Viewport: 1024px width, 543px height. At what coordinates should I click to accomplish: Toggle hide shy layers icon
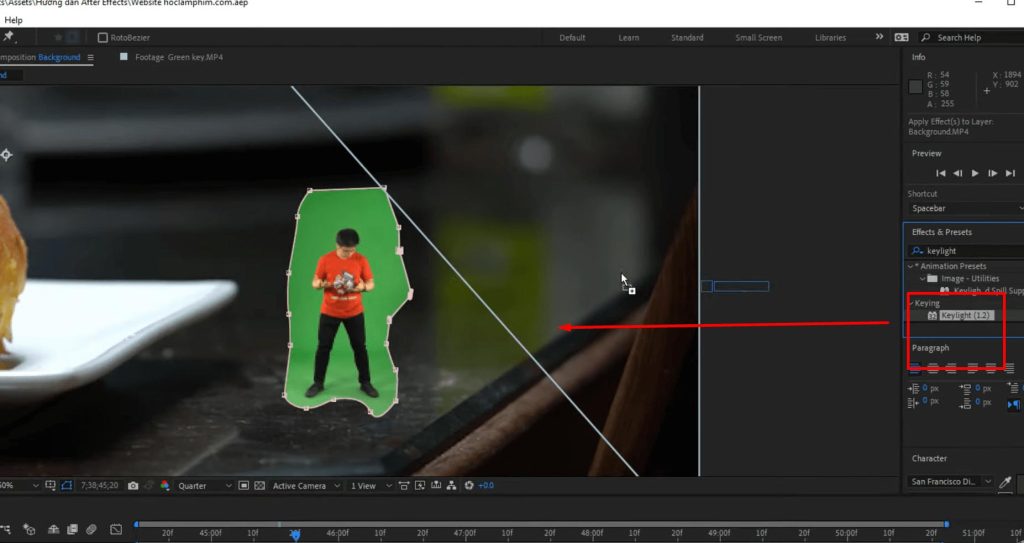[x=54, y=529]
